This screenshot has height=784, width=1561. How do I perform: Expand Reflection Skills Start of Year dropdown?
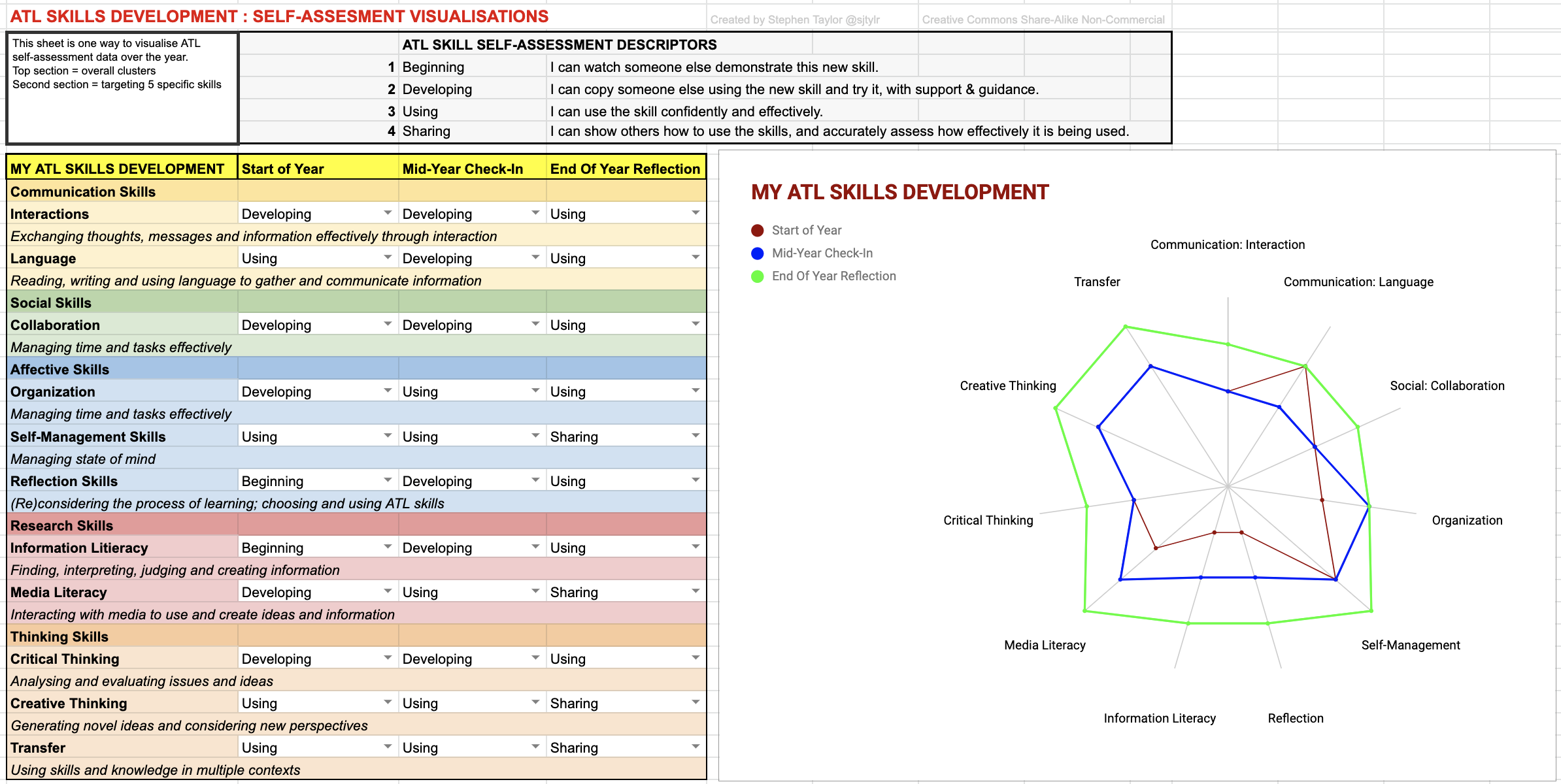[388, 480]
